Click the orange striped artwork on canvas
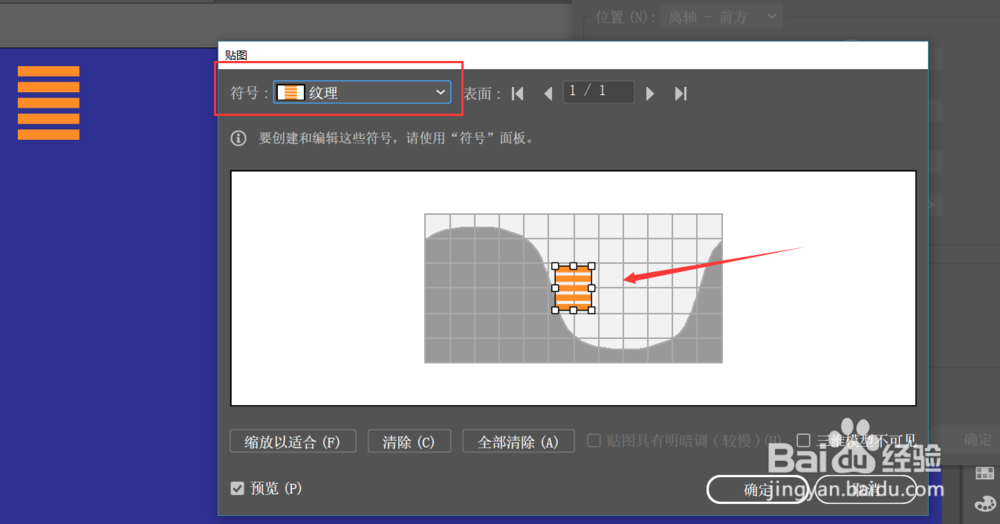The width and height of the screenshot is (1000, 524). coord(48,103)
